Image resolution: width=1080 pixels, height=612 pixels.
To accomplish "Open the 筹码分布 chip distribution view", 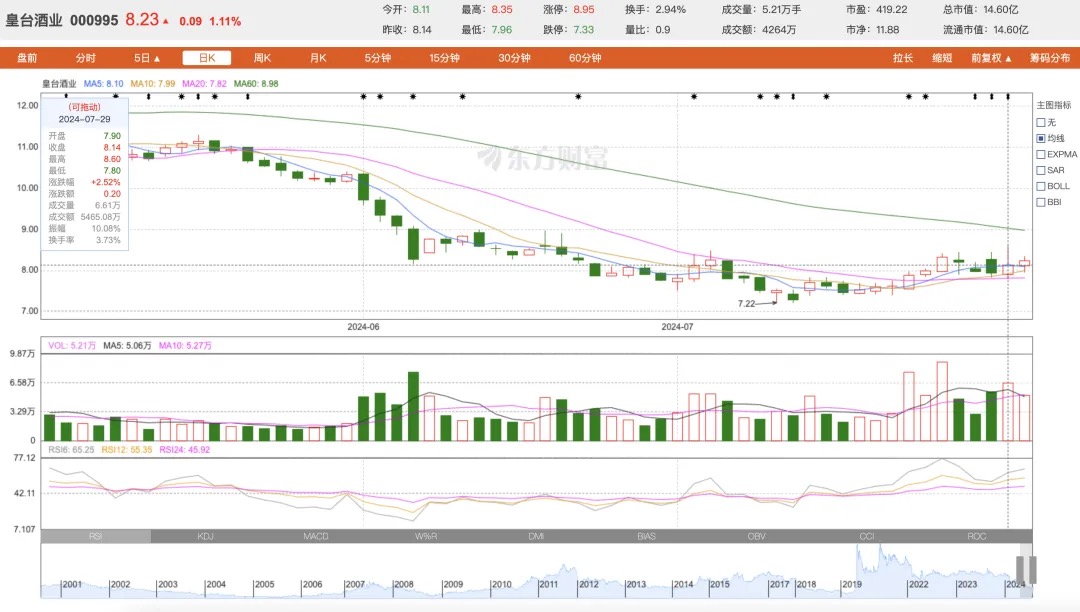I will click(1050, 58).
